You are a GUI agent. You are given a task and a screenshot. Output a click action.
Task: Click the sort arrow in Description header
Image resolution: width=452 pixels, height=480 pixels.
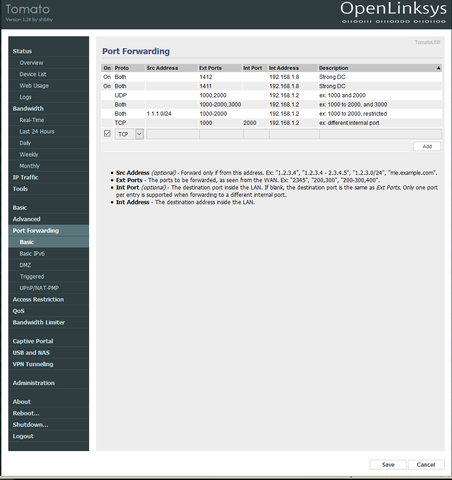[x=438, y=68]
